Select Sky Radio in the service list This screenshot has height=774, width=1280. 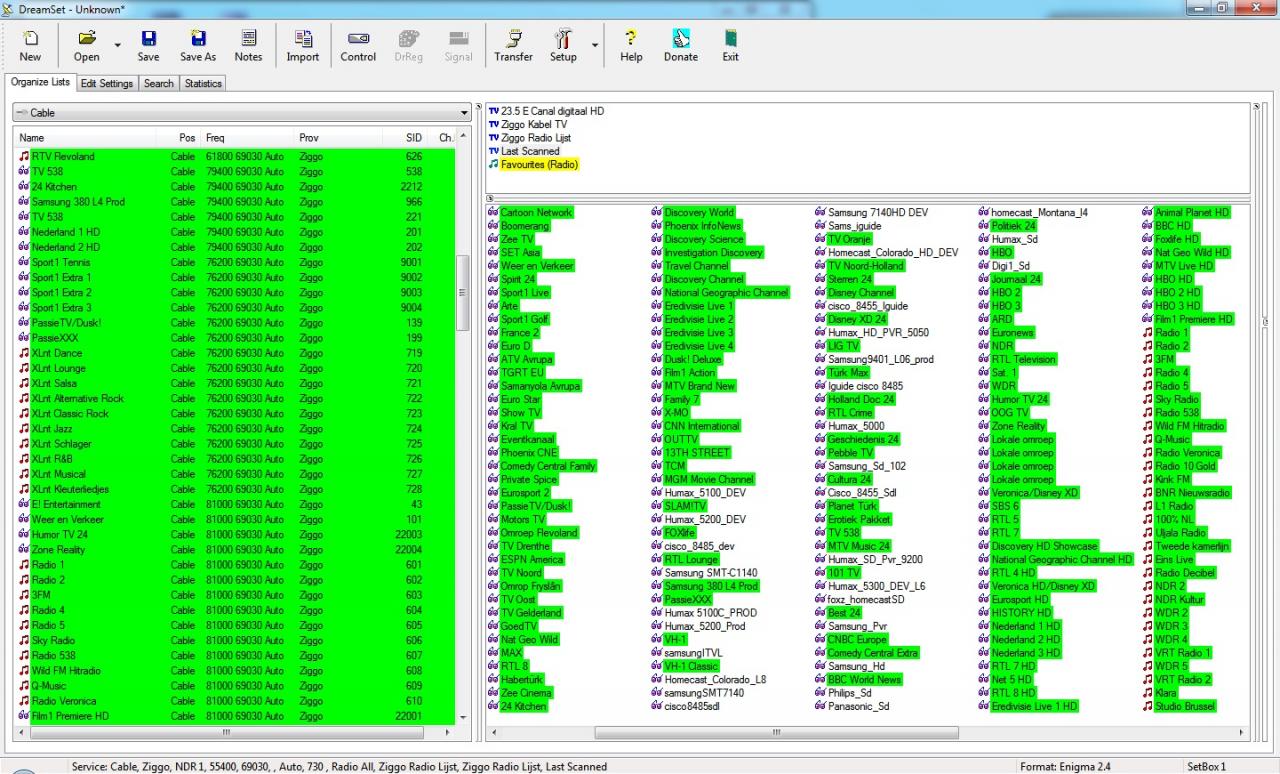coord(235,640)
